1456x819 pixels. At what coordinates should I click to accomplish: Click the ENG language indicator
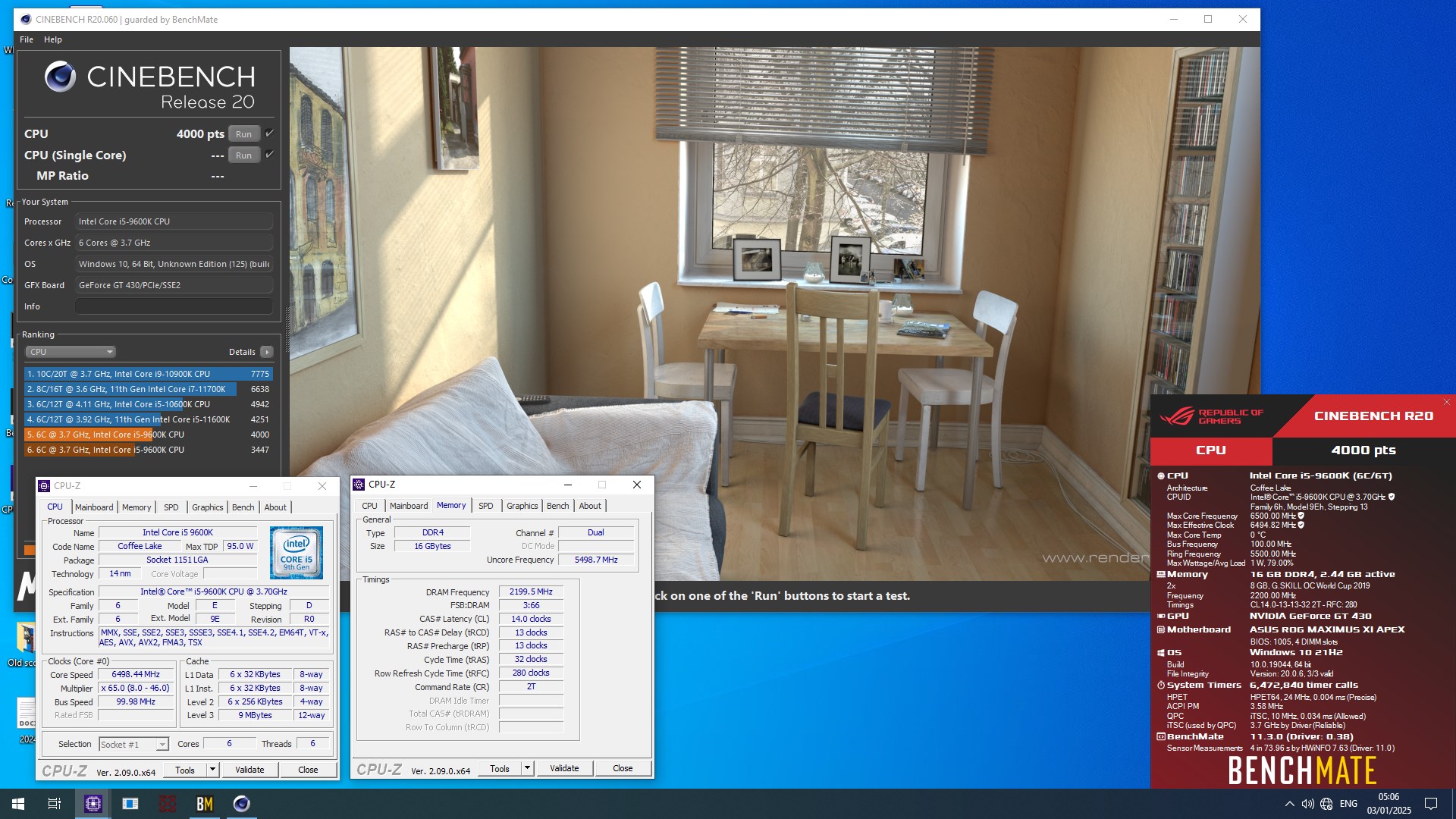click(1348, 804)
